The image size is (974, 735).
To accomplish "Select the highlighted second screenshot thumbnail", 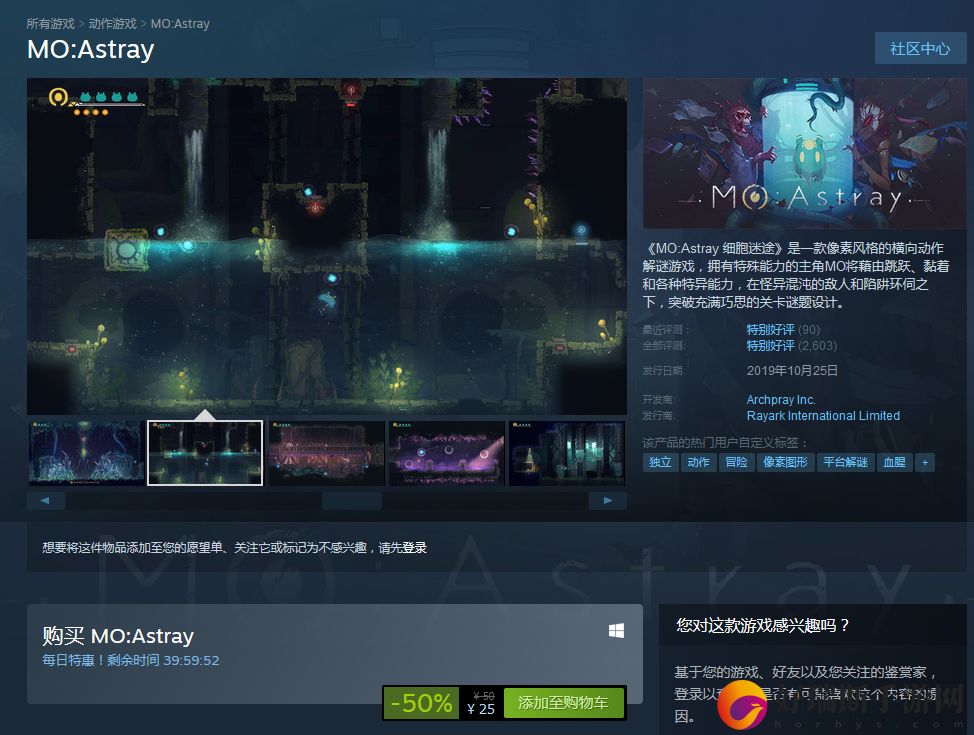I will click(x=205, y=453).
